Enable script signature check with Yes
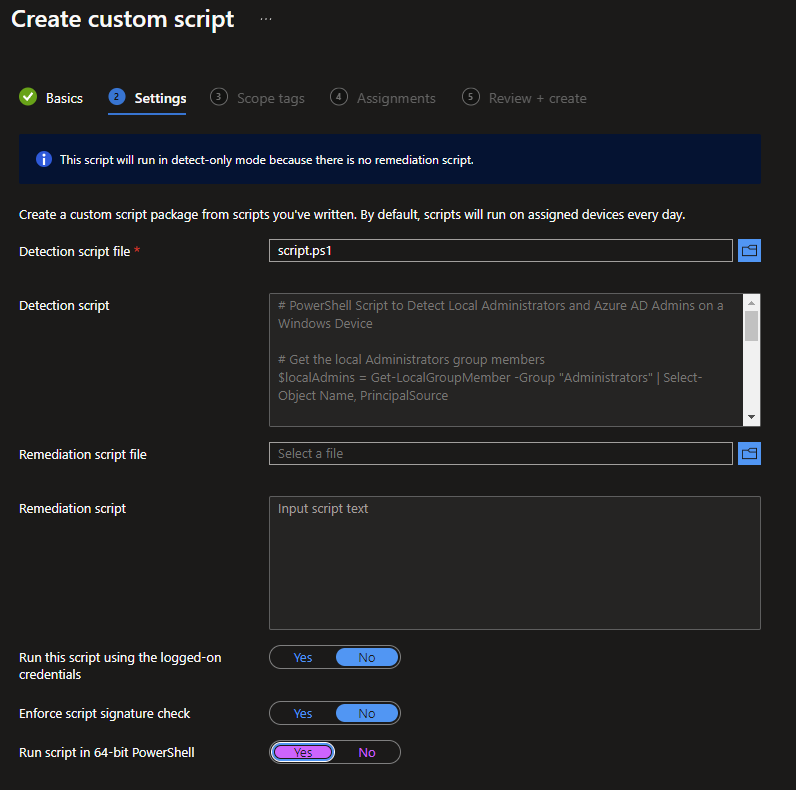 [303, 713]
